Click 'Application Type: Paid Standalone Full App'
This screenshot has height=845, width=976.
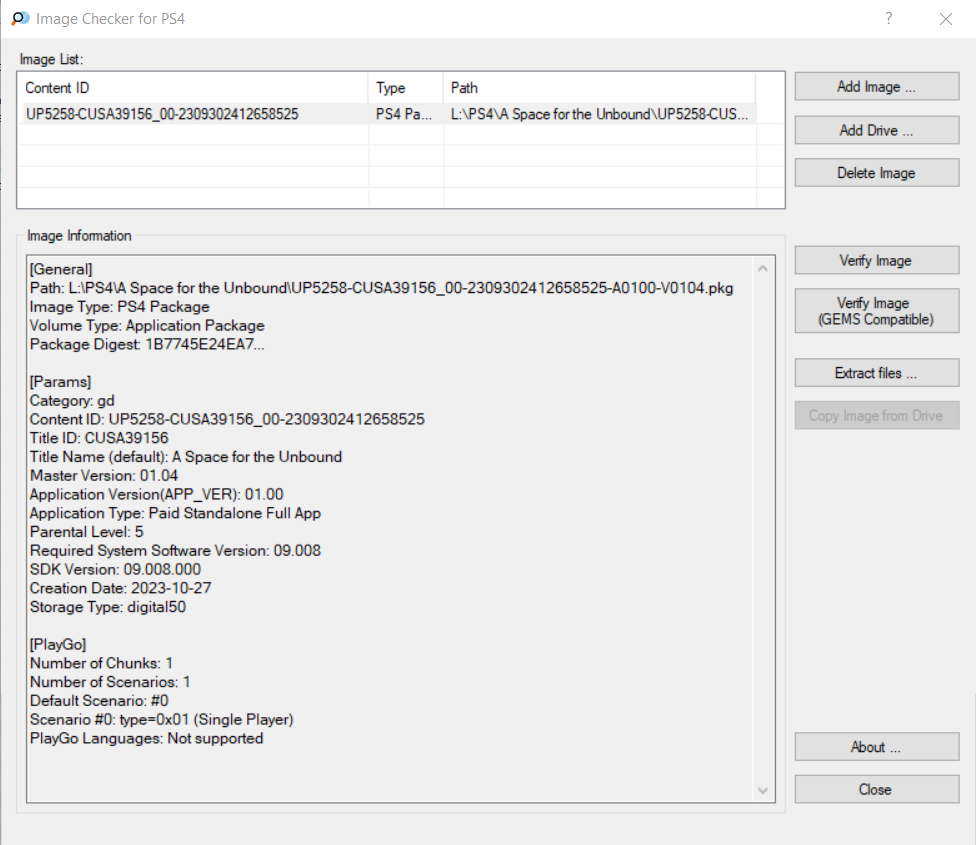coord(176,513)
